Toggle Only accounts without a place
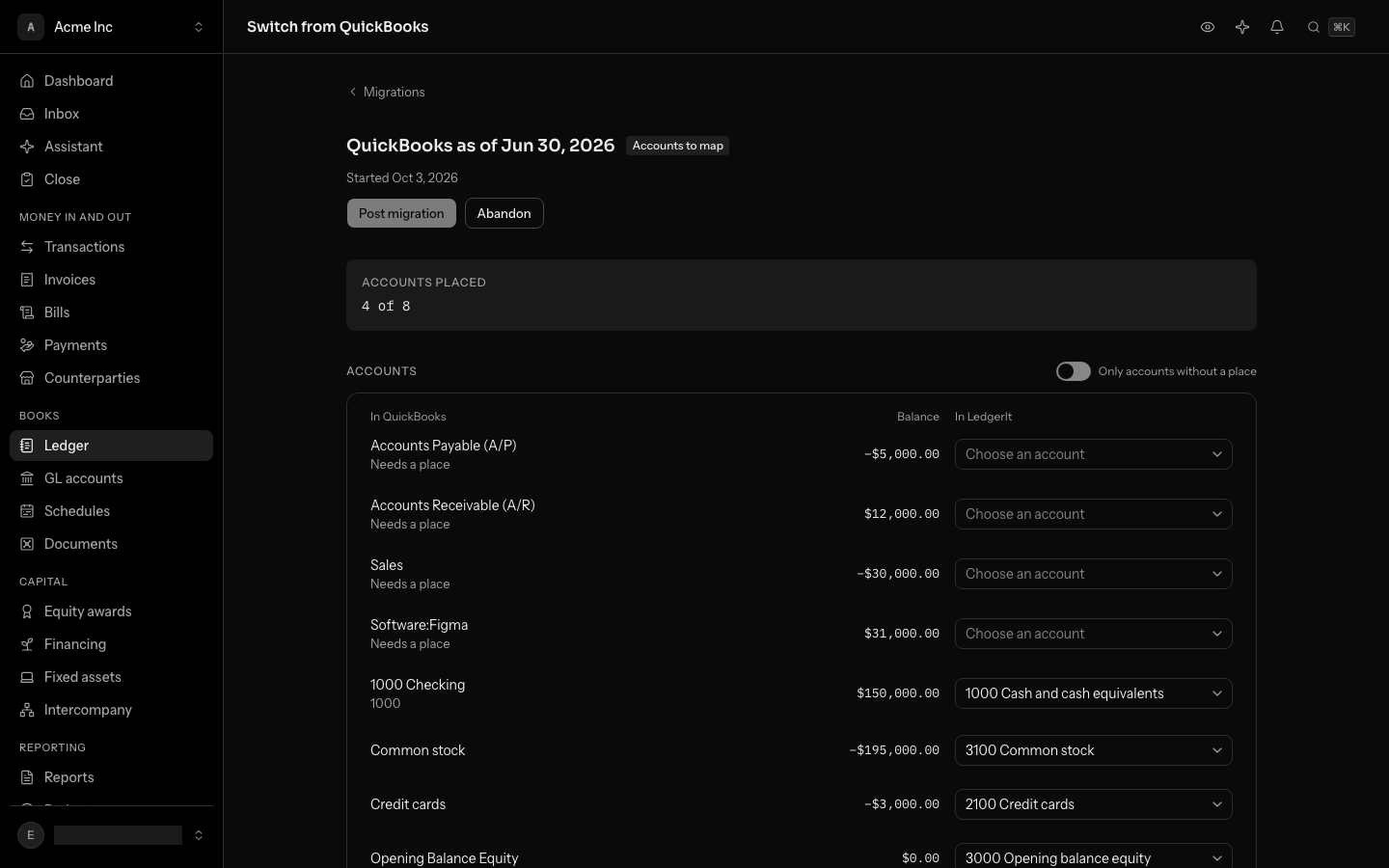This screenshot has width=1389, height=868. point(1073,371)
